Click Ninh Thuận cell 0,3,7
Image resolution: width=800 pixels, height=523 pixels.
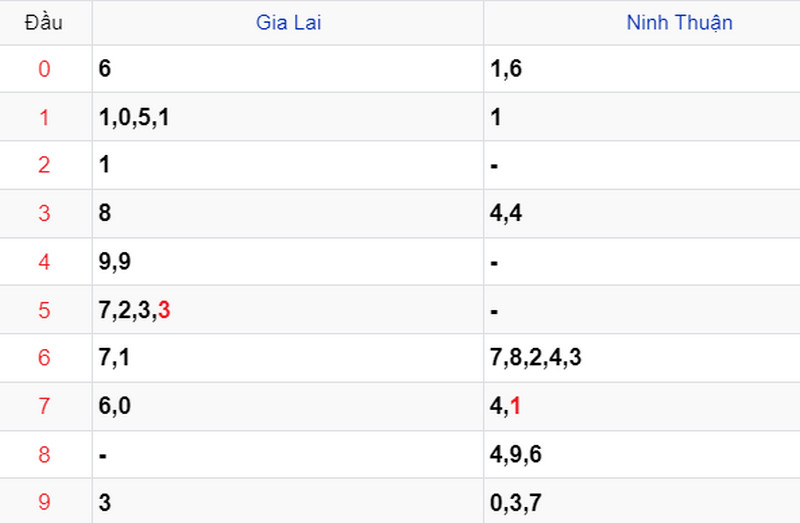[516, 503]
